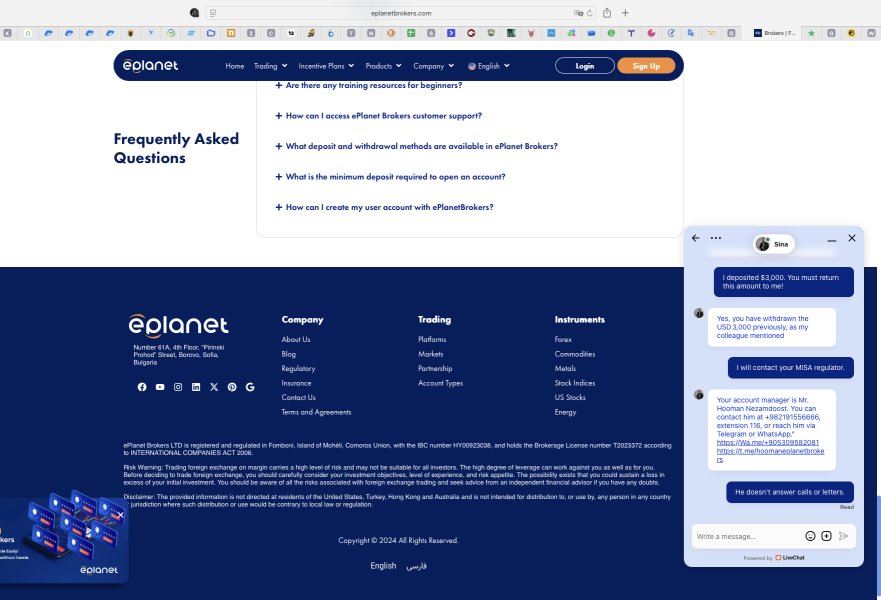881x600 pixels.
Task: Go to Home in navigation bar
Action: (235, 66)
